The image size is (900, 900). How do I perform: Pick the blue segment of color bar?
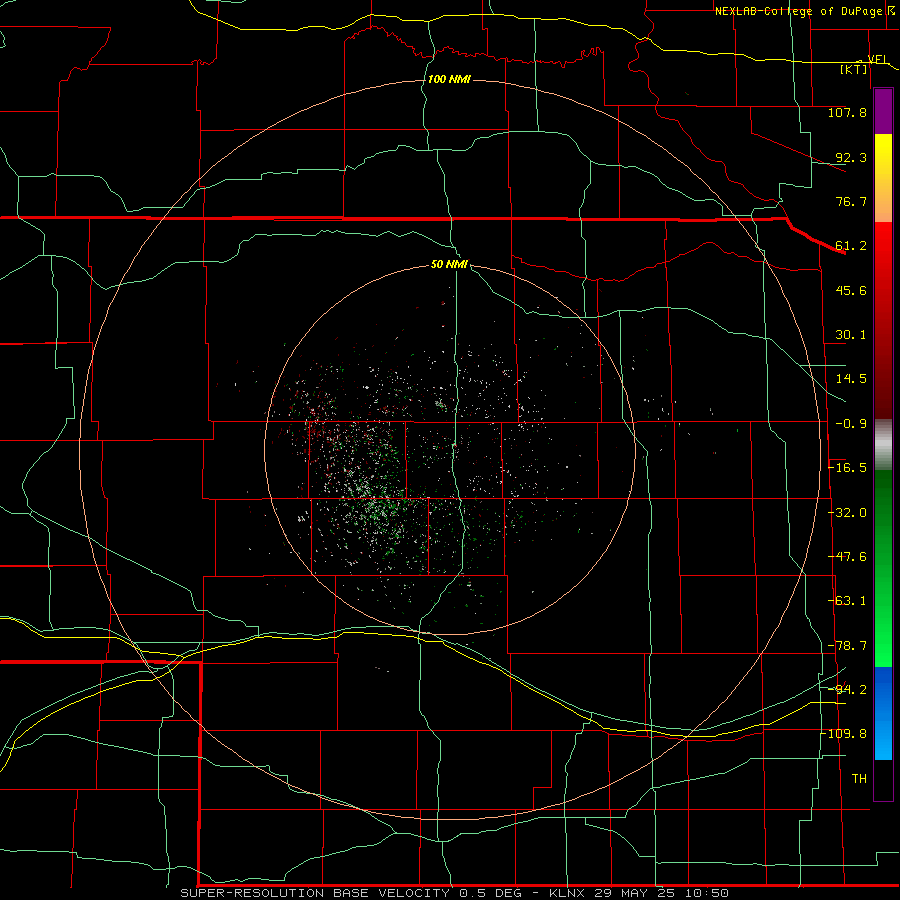tap(883, 713)
